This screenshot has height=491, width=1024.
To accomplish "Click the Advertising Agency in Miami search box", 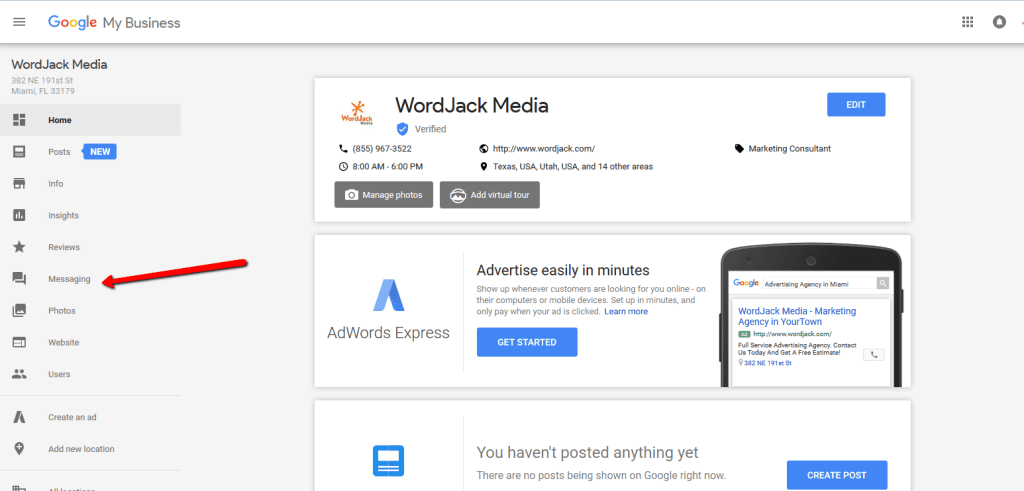I will pos(819,284).
